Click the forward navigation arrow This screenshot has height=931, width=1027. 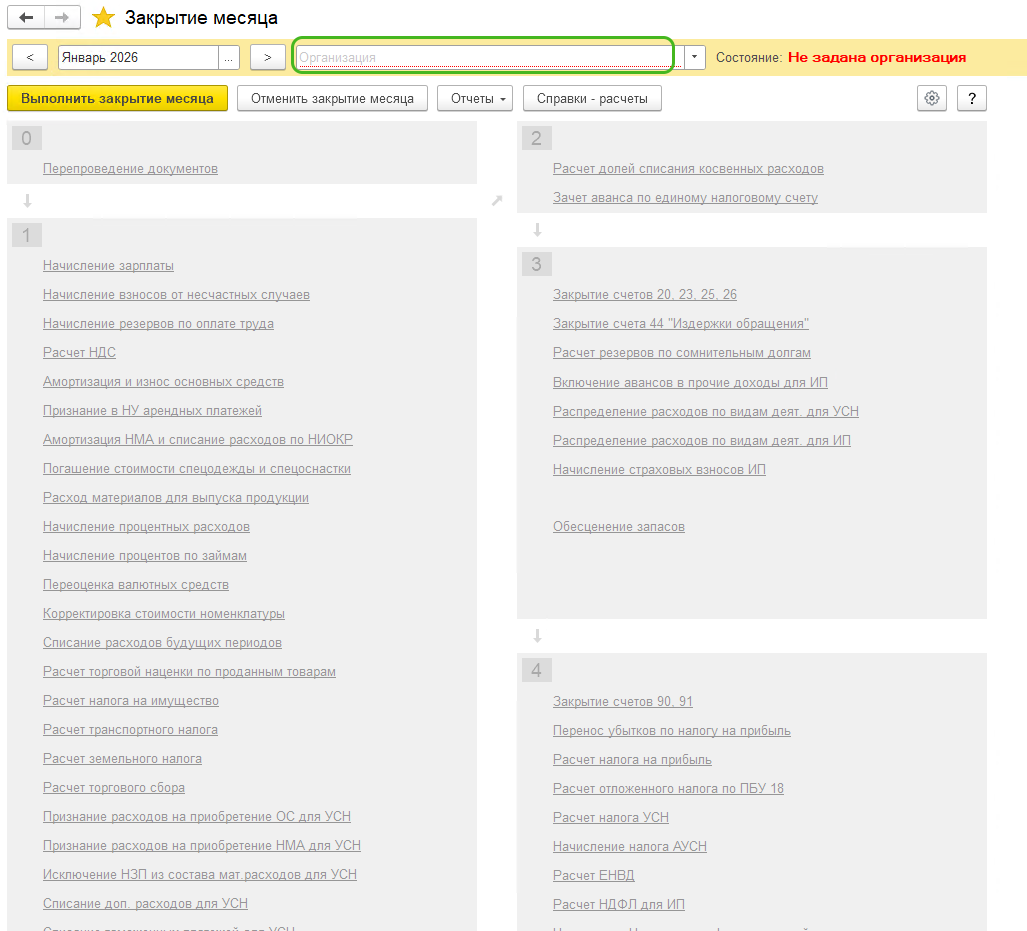[62, 18]
